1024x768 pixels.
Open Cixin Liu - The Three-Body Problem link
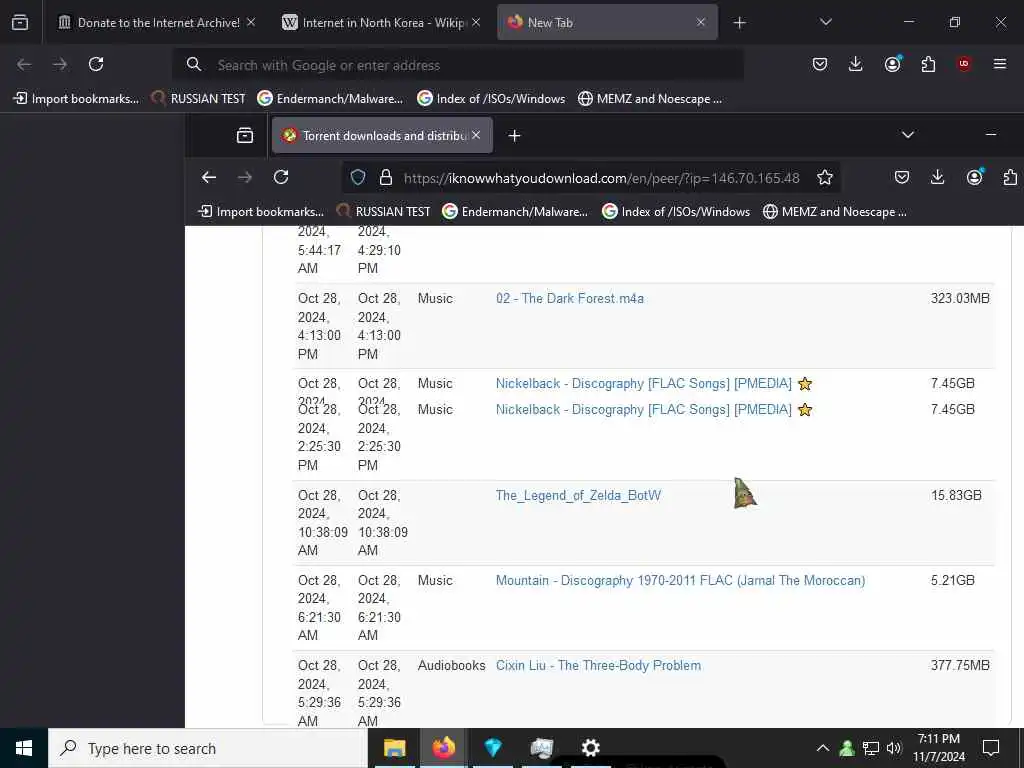pyautogui.click(x=598, y=665)
